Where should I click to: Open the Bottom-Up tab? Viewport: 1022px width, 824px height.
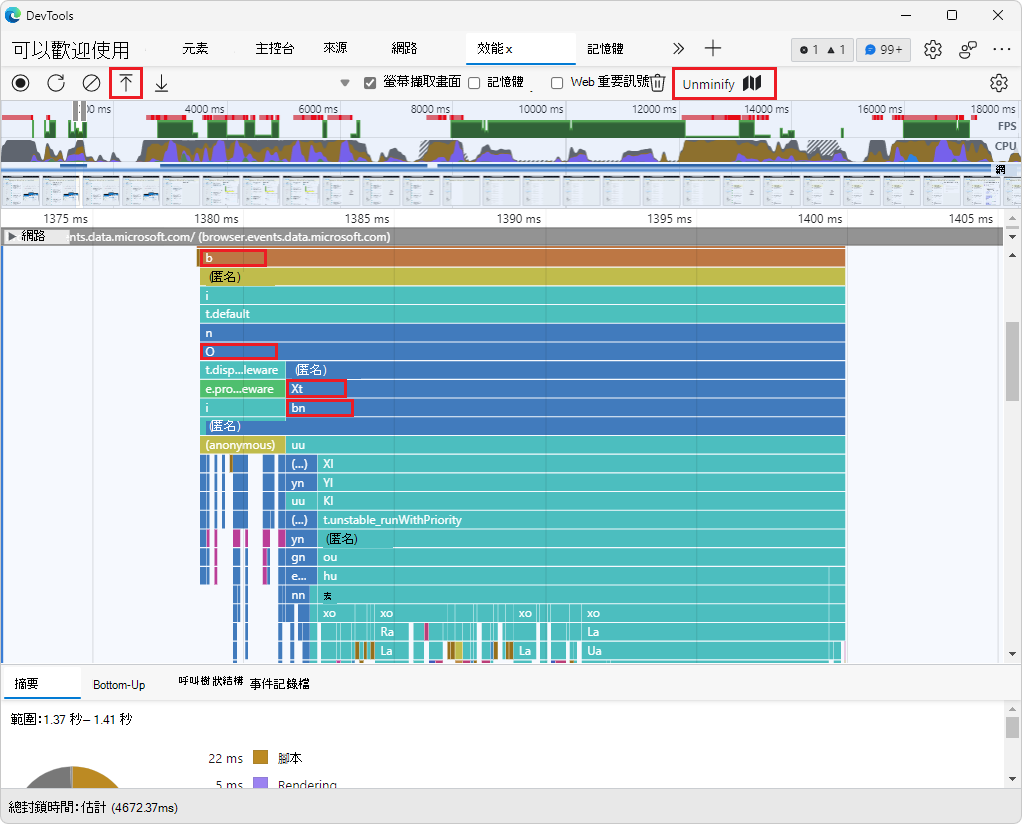click(x=119, y=684)
